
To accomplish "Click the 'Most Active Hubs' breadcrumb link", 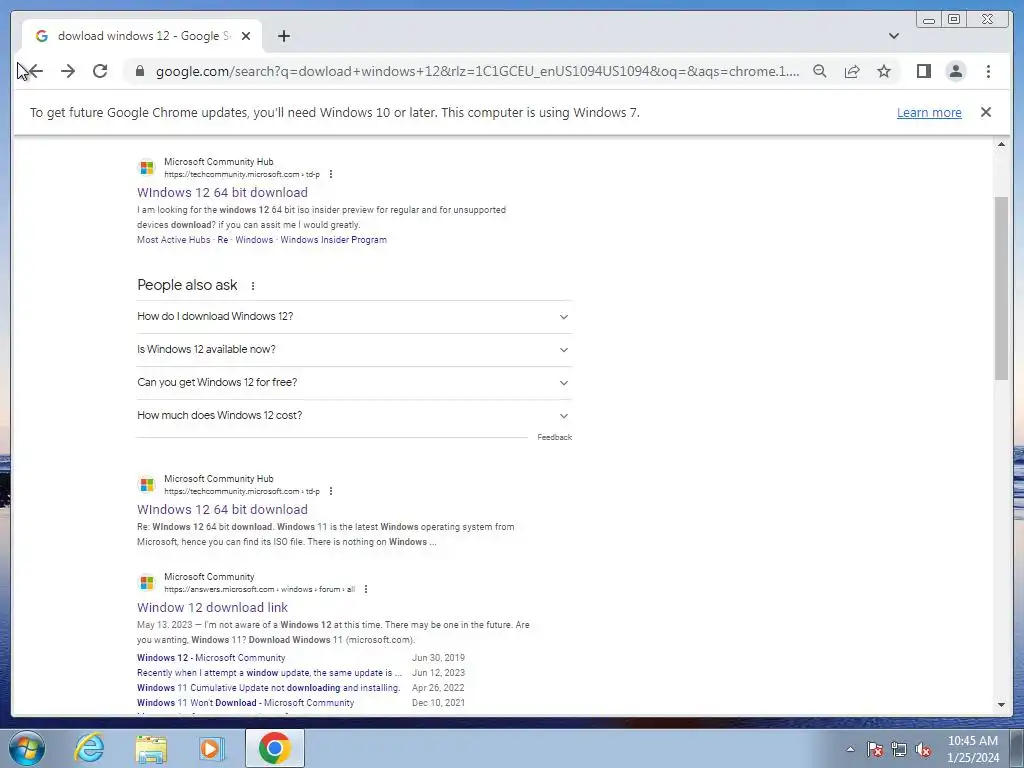I will coord(174,240).
